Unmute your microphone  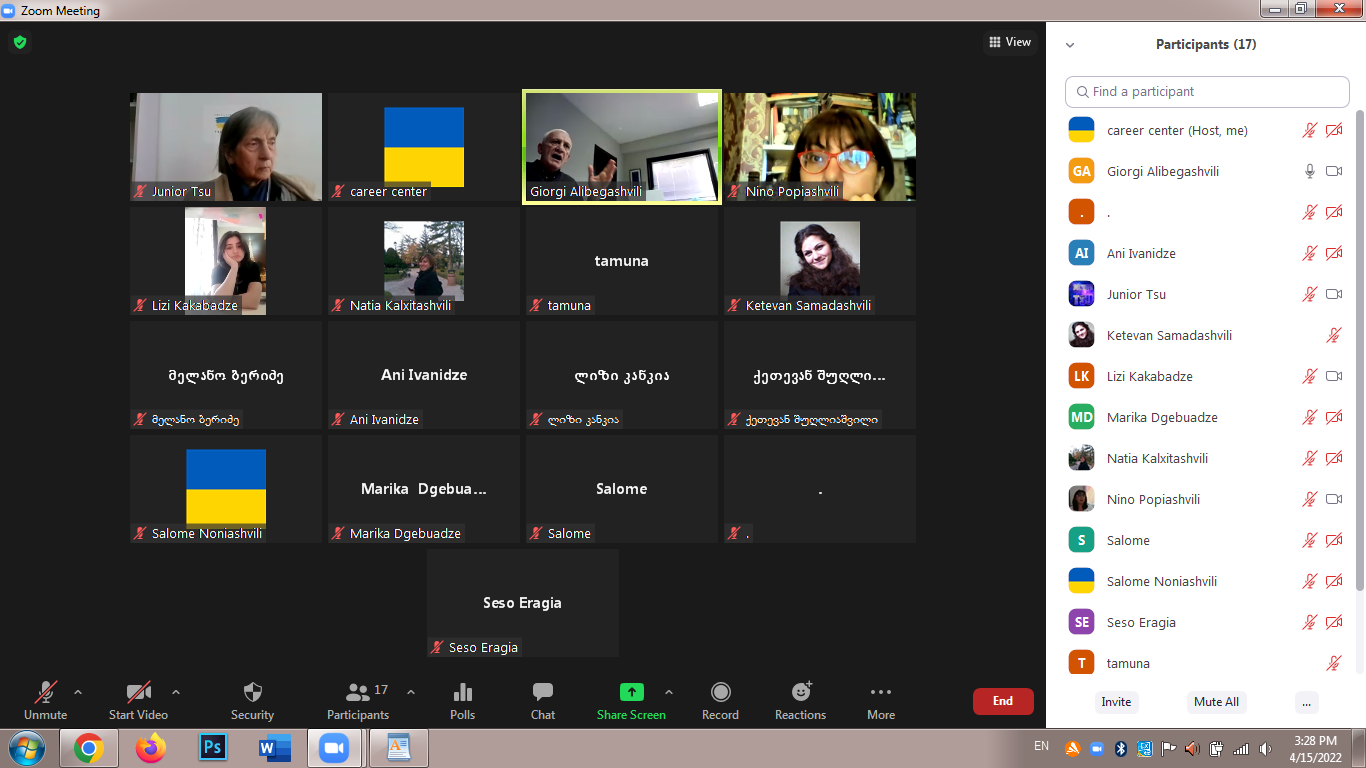[45, 692]
